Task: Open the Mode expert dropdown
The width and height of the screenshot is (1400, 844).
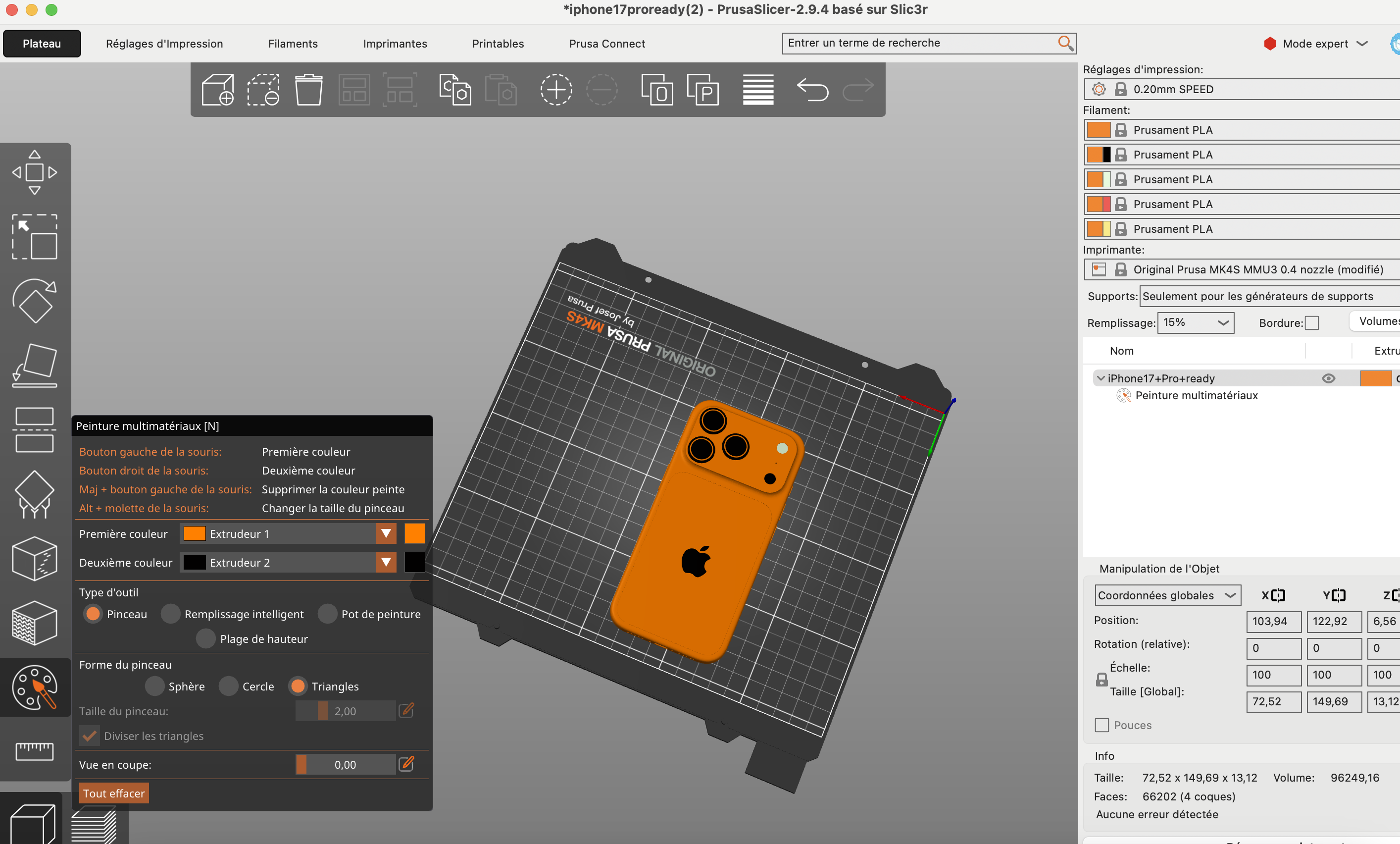Action: [1315, 44]
